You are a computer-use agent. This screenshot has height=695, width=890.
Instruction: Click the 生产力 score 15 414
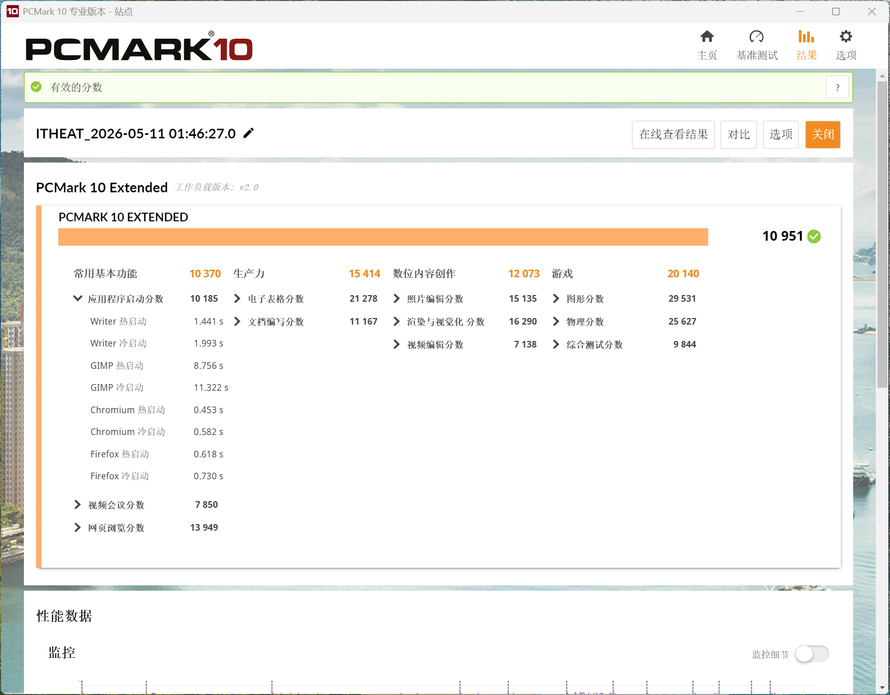[x=364, y=274]
